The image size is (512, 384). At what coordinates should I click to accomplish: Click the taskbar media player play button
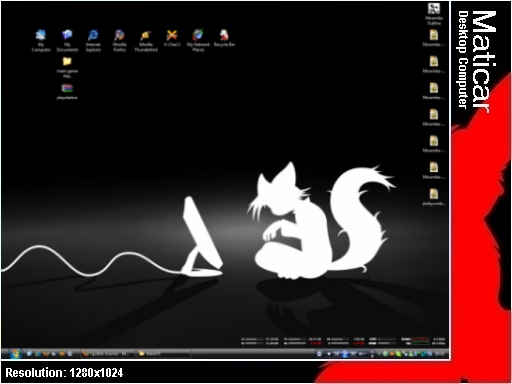click(345, 353)
